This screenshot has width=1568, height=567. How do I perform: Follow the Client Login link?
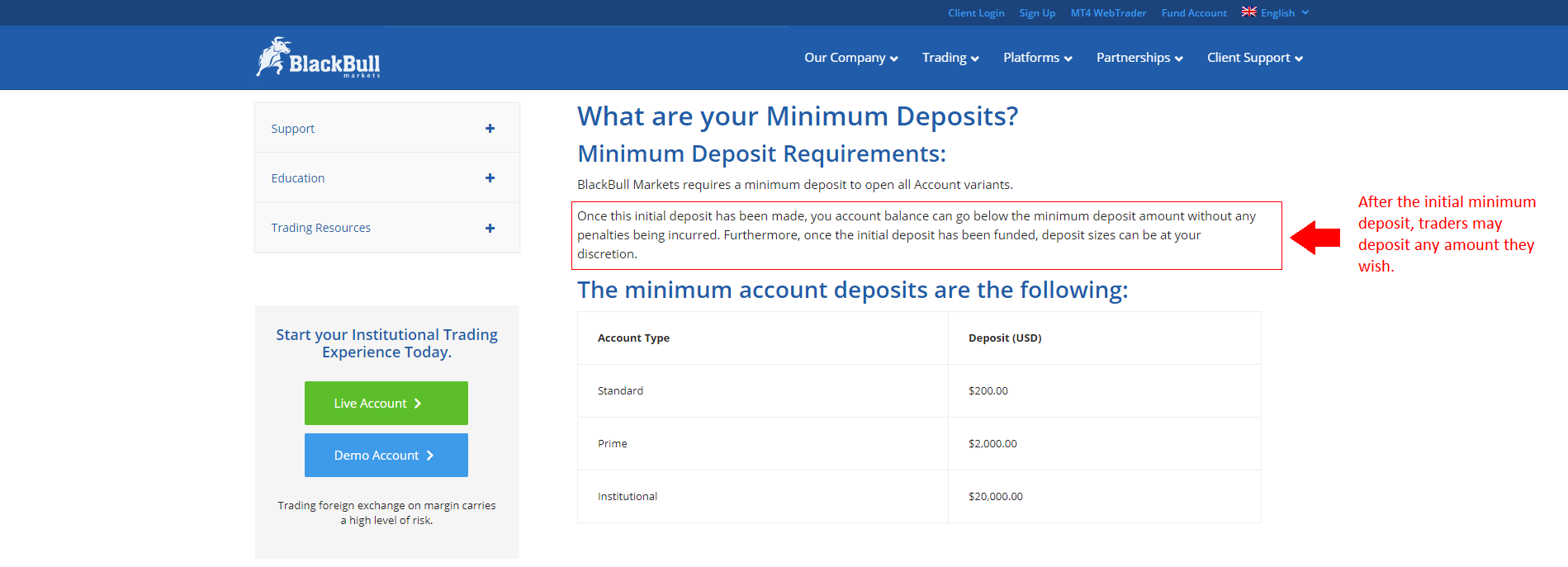(976, 13)
